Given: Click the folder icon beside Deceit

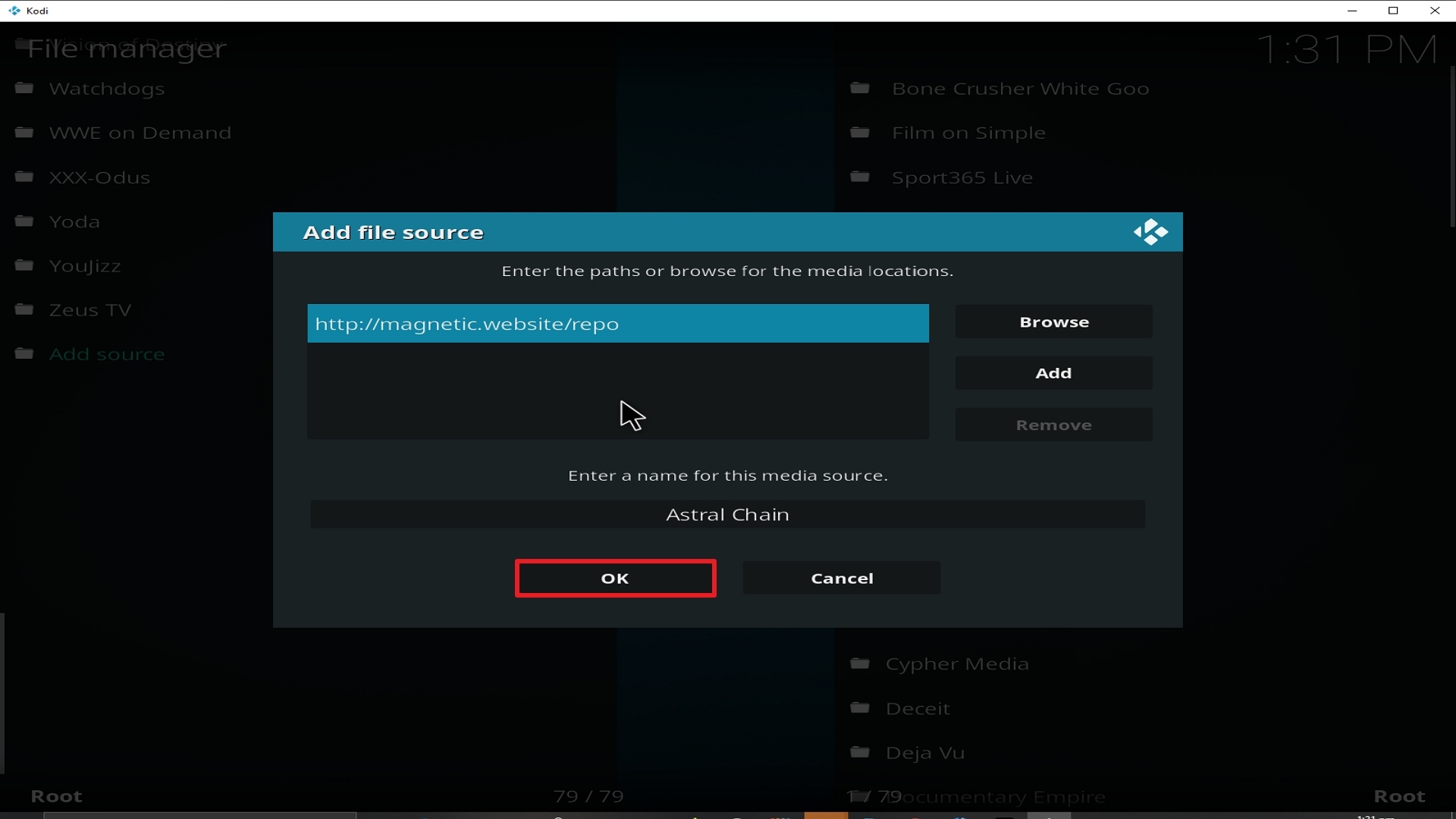Looking at the screenshot, I should click(860, 708).
